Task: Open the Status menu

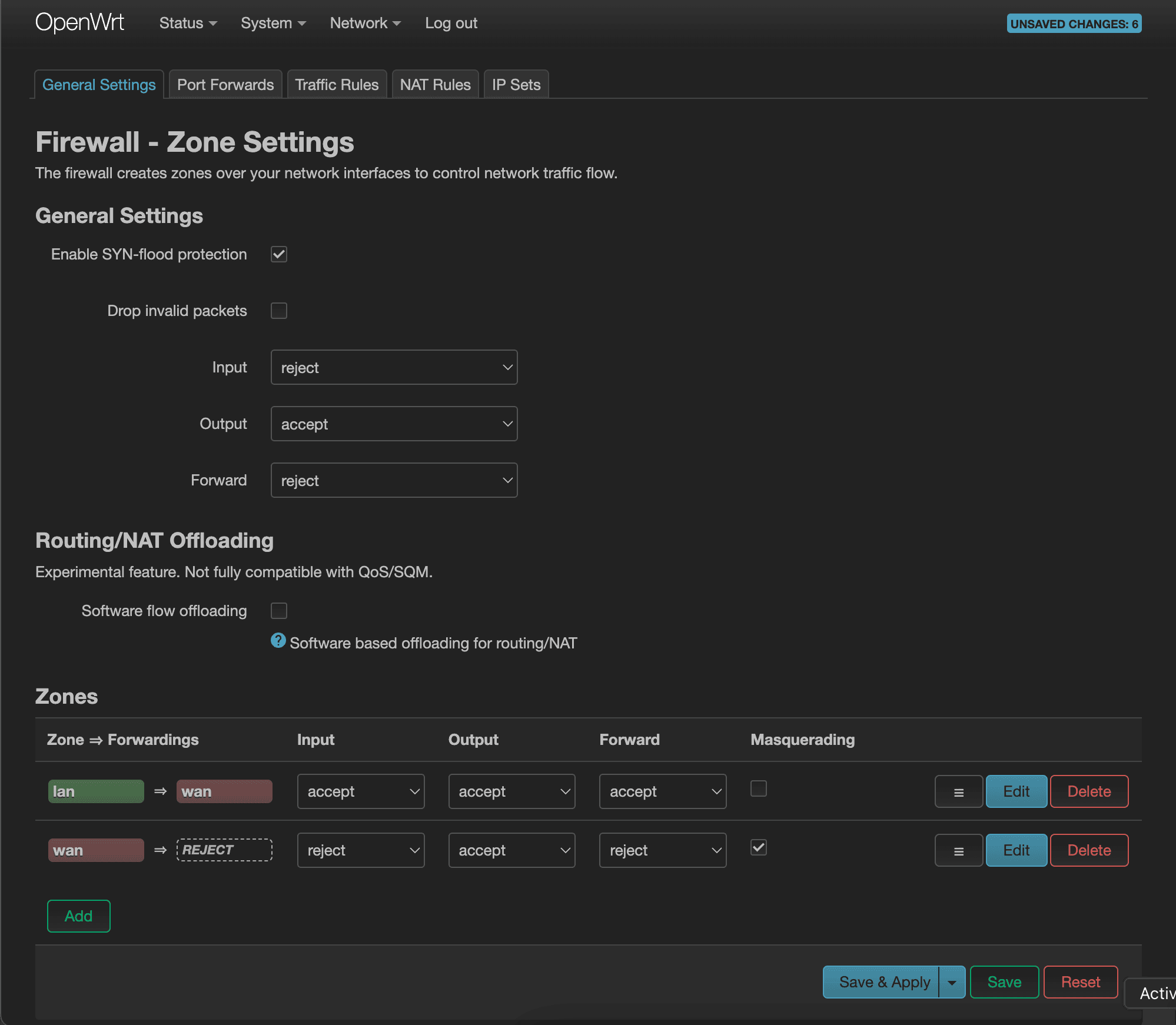Action: [x=188, y=23]
